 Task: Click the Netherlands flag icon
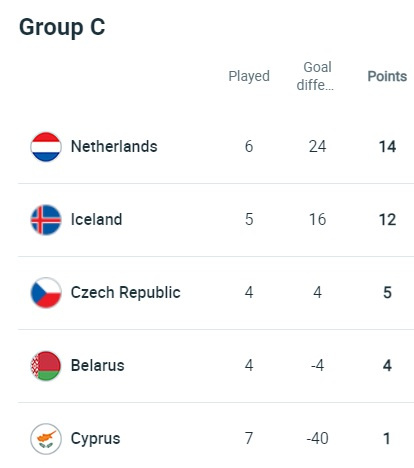point(46,147)
